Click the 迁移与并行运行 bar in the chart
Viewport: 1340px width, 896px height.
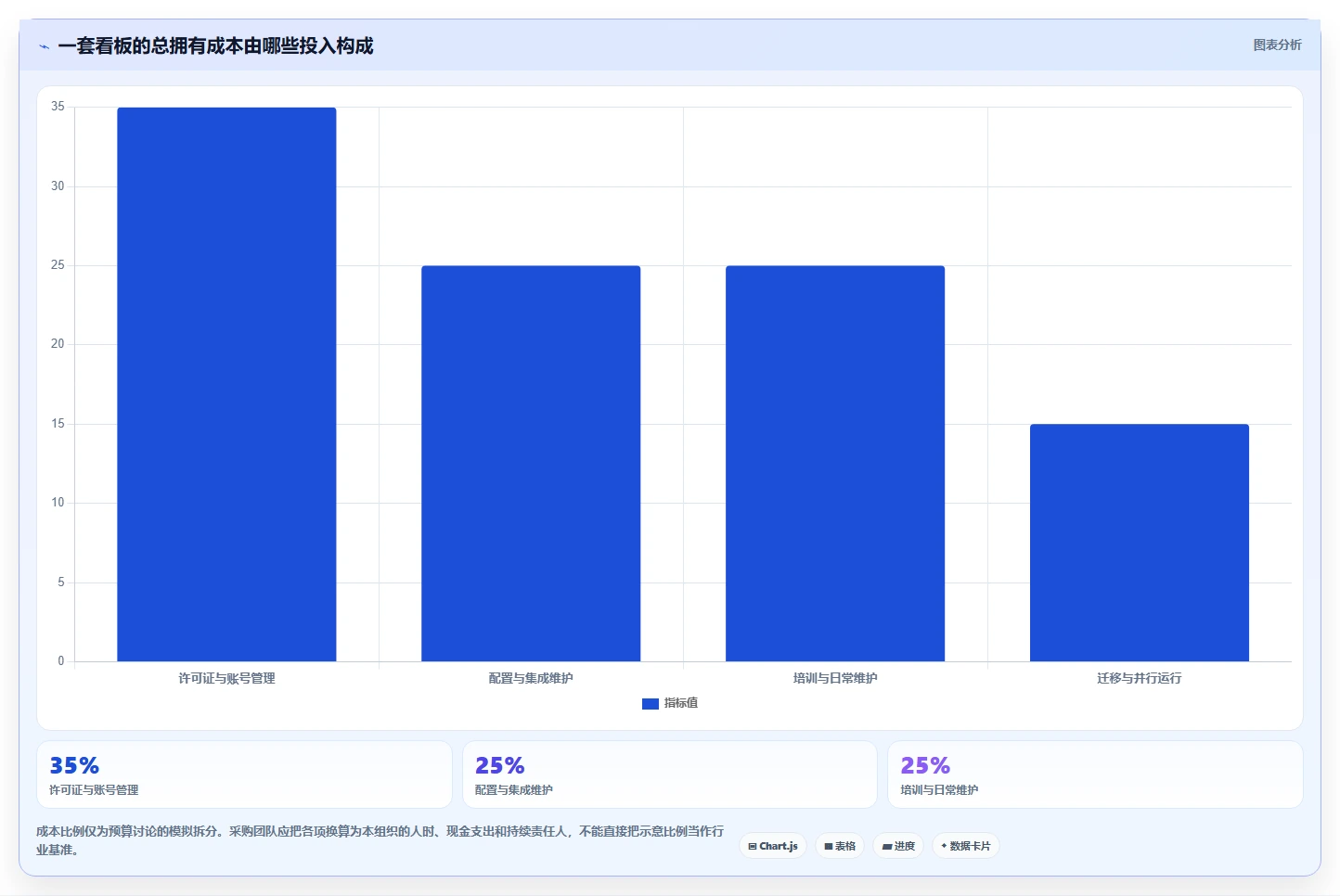tap(1140, 543)
